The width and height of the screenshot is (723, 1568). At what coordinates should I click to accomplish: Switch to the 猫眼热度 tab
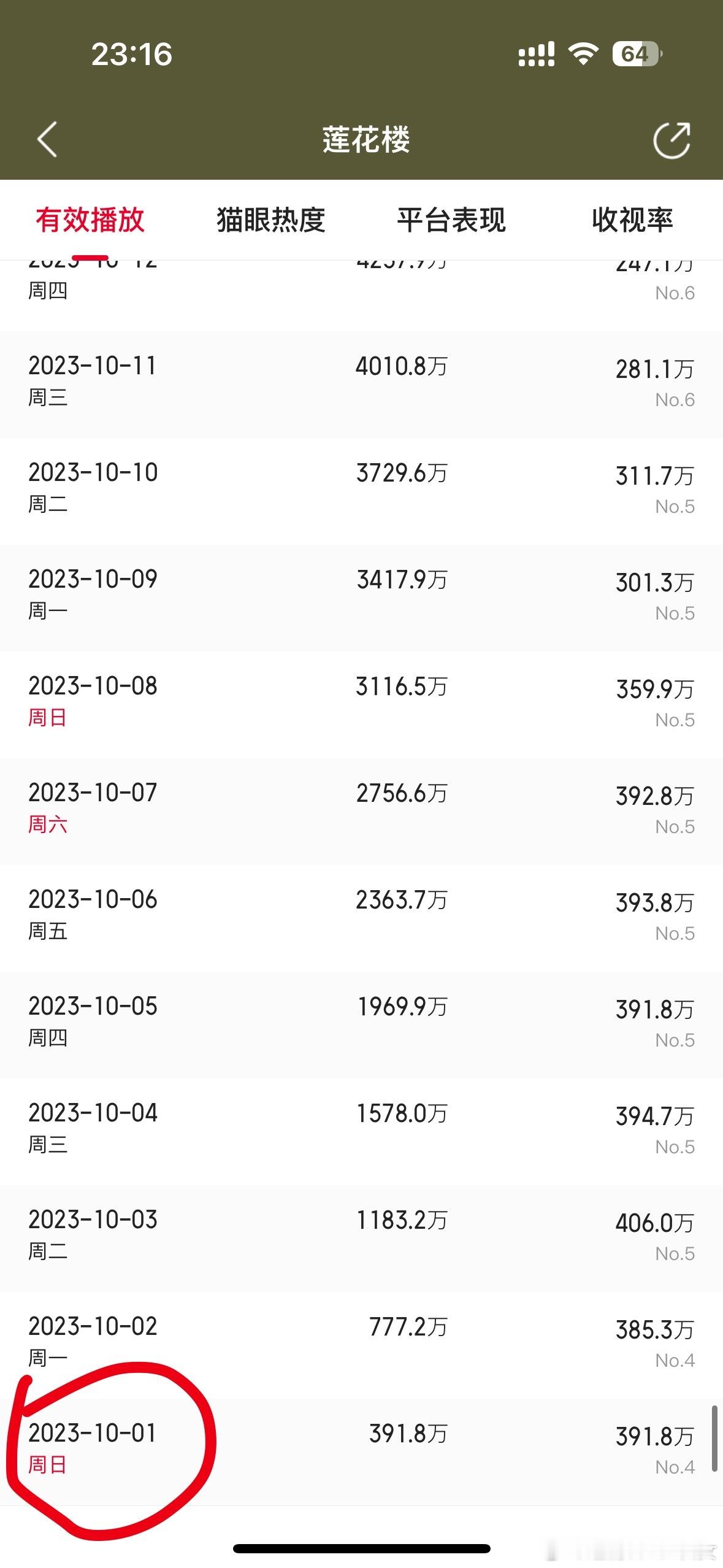pyautogui.click(x=270, y=220)
